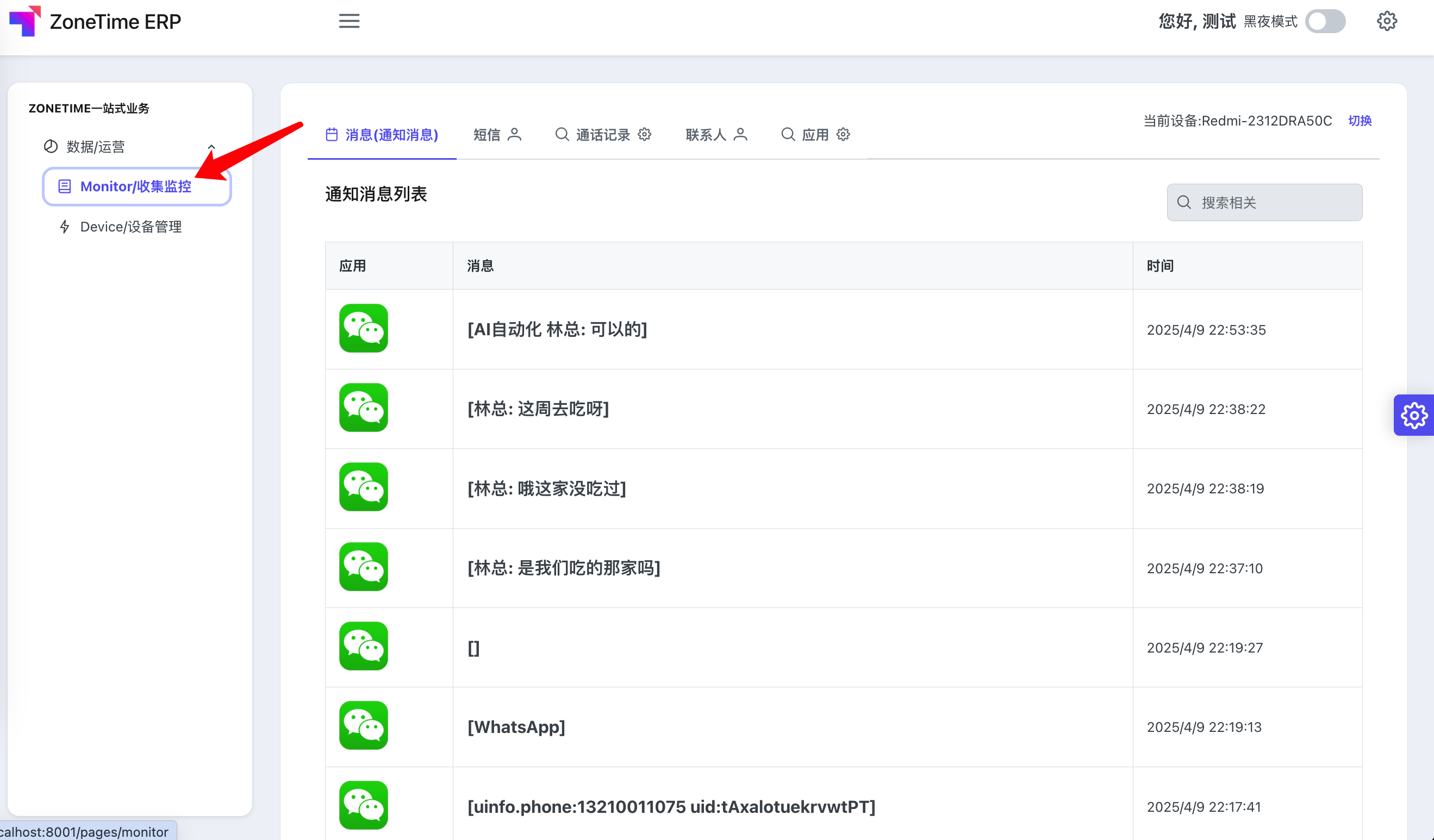Viewport: 1434px width, 840px height.
Task: Select the [WhatsApp] message
Action: click(x=516, y=728)
